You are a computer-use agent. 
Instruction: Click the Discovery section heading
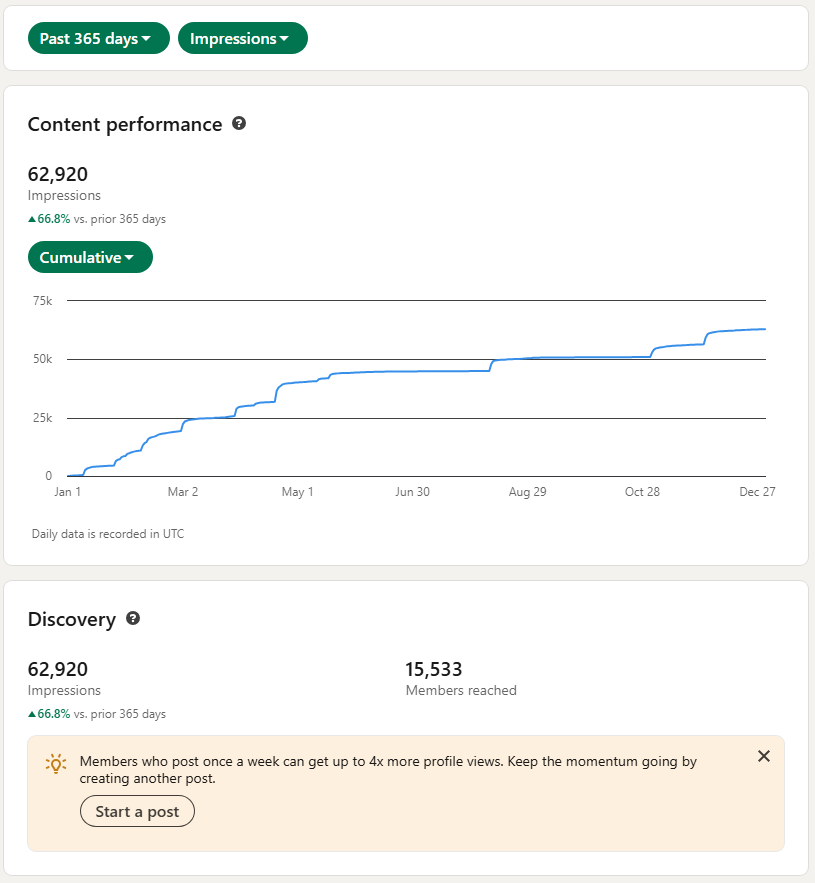coord(72,619)
